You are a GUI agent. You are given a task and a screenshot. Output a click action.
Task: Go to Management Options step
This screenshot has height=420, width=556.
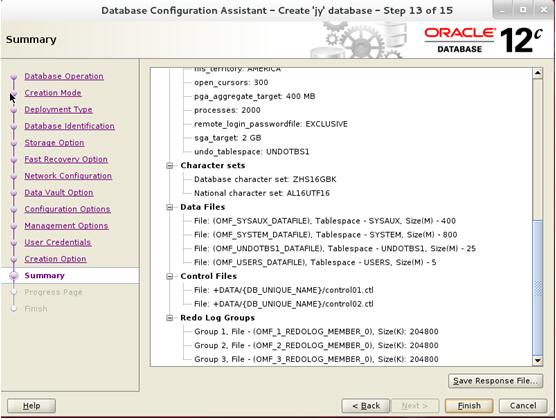(x=66, y=226)
